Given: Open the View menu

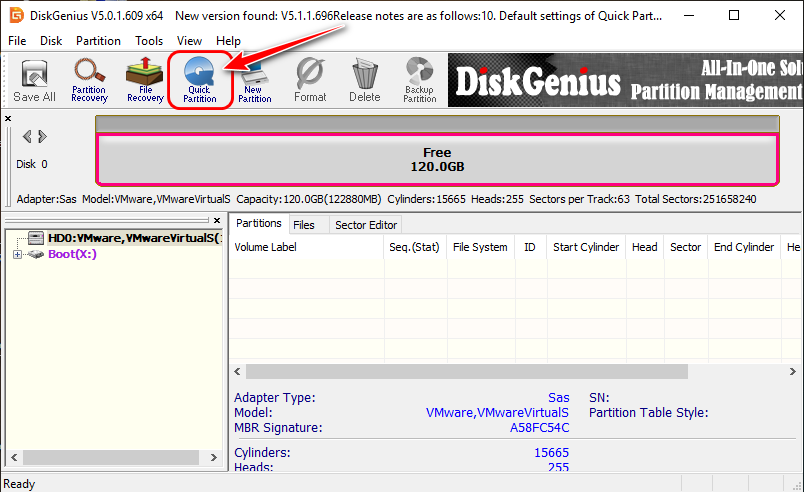Looking at the screenshot, I should click(189, 41).
